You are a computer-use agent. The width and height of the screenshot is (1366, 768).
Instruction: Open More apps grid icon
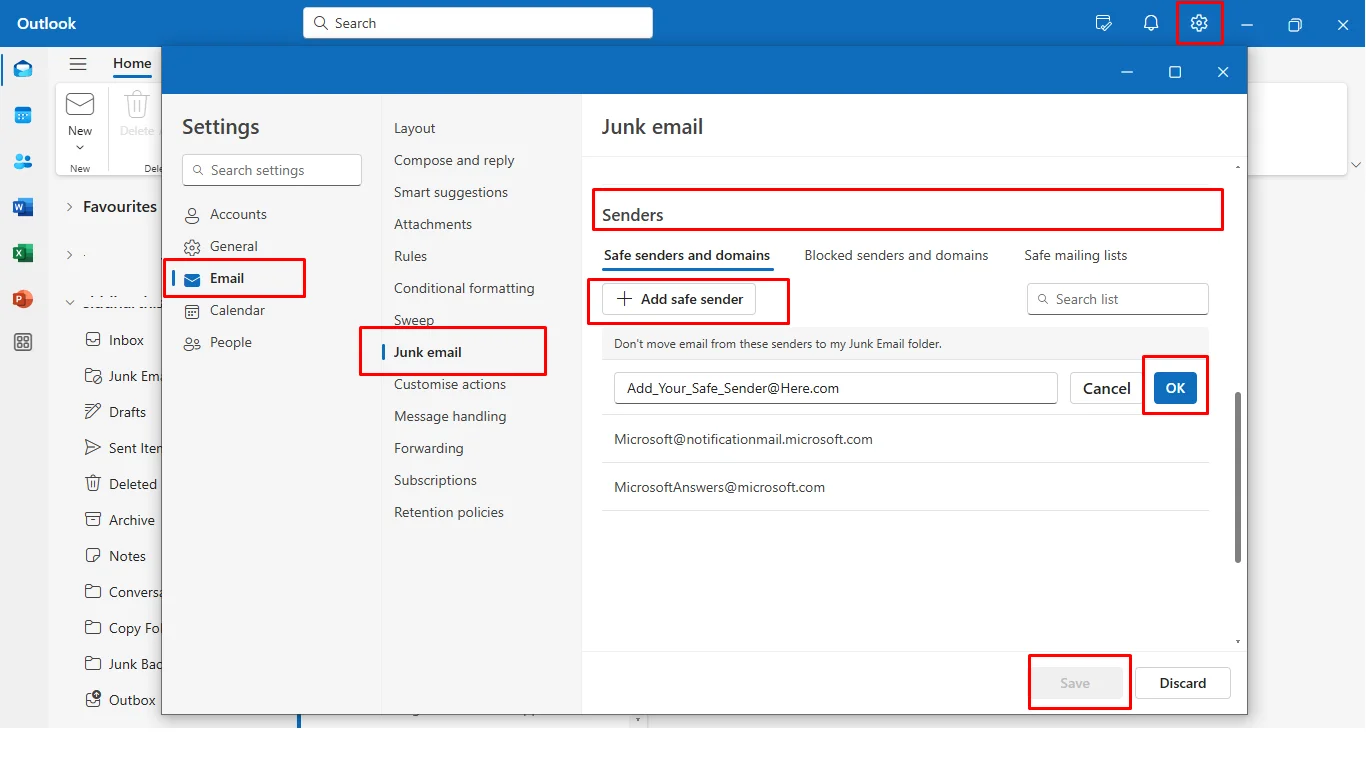point(23,343)
